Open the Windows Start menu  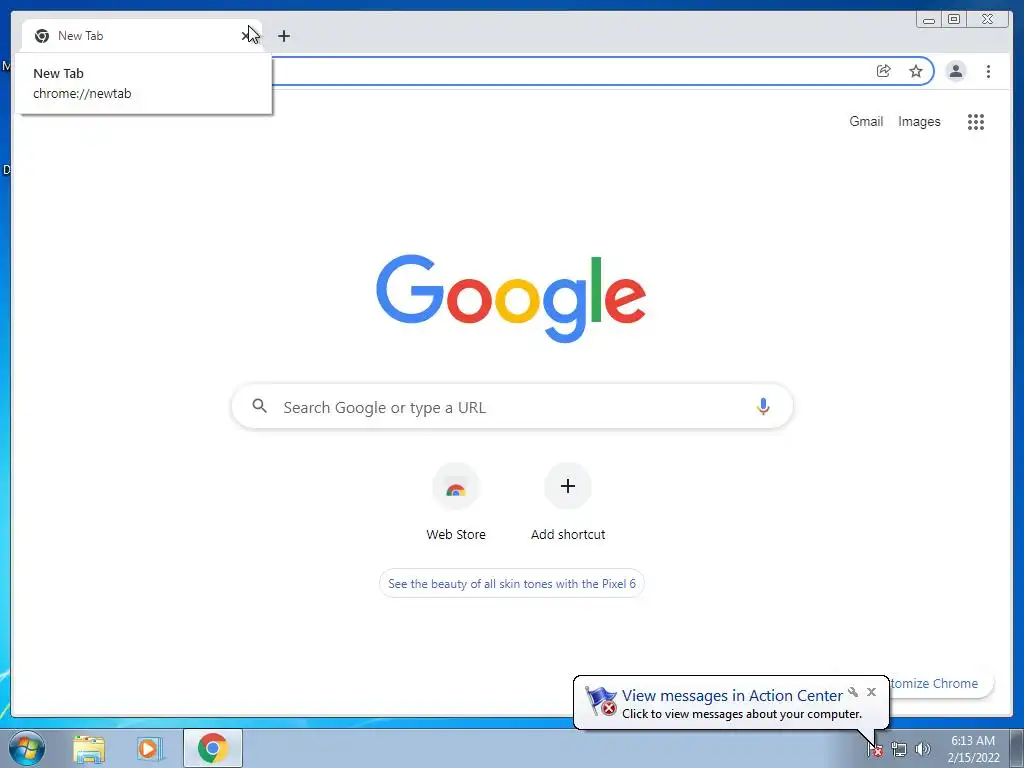(27, 748)
